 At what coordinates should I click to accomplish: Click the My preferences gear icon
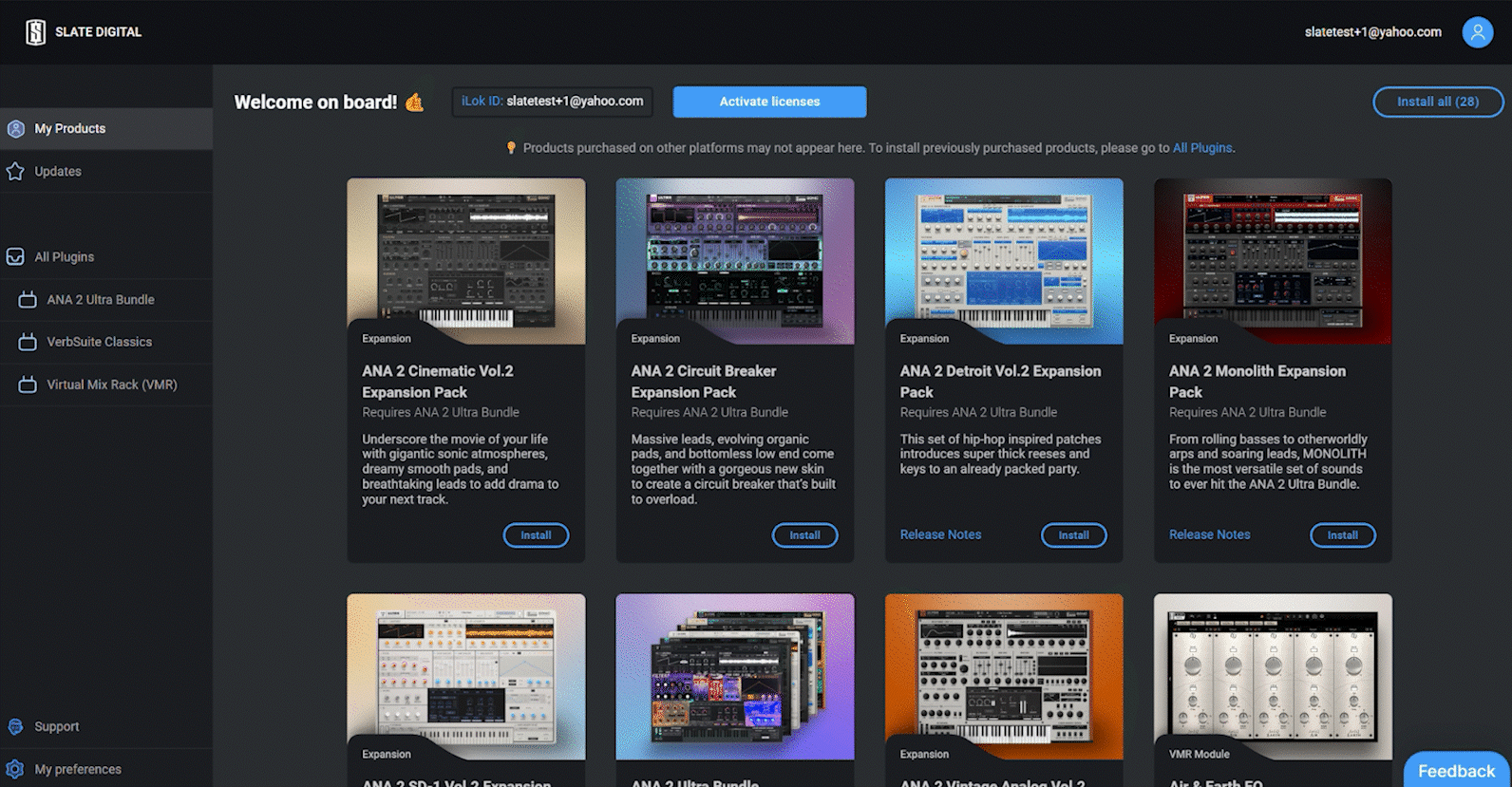pos(16,770)
